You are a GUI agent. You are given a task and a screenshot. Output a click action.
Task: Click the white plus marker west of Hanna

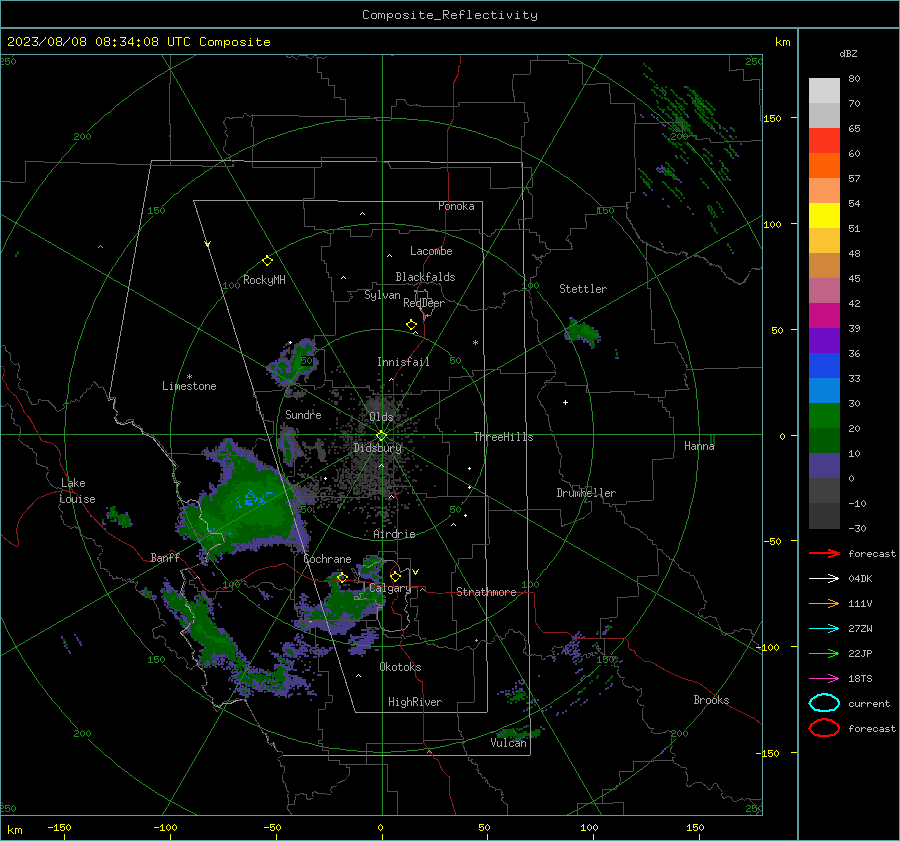565,402
